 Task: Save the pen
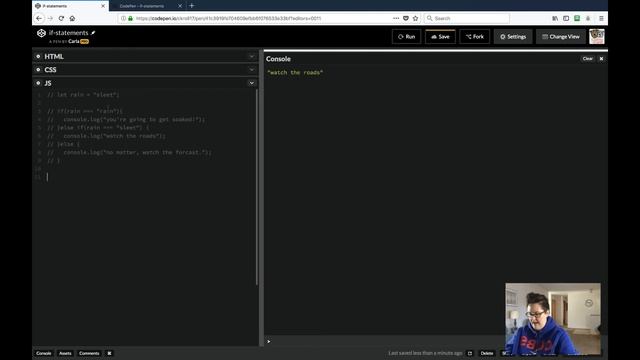click(x=440, y=36)
